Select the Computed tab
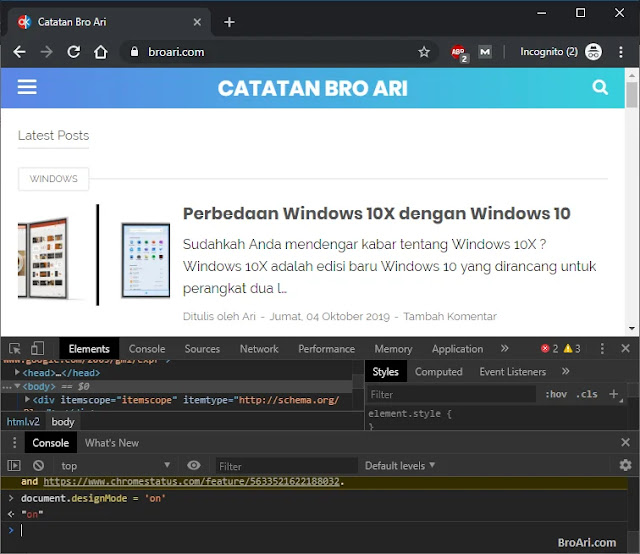The image size is (640, 554). point(439,372)
